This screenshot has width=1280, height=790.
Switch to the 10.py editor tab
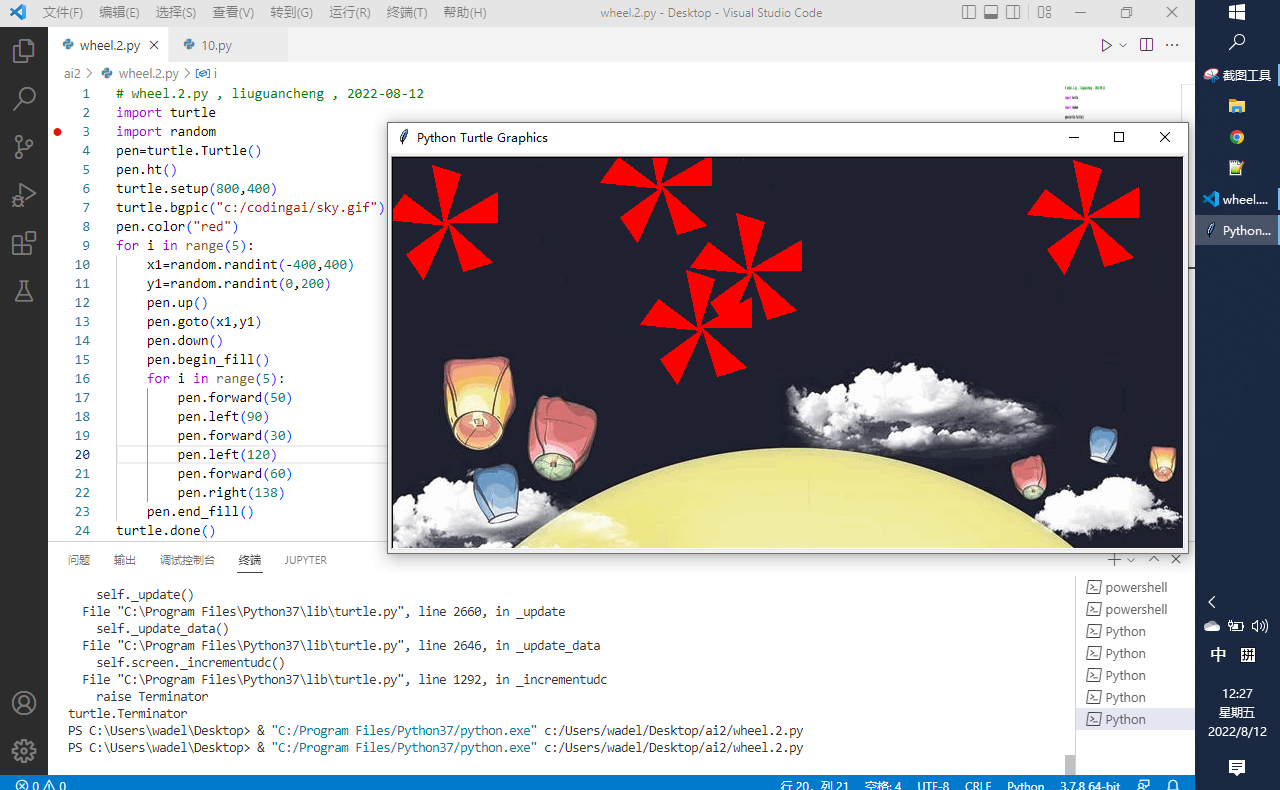point(216,45)
